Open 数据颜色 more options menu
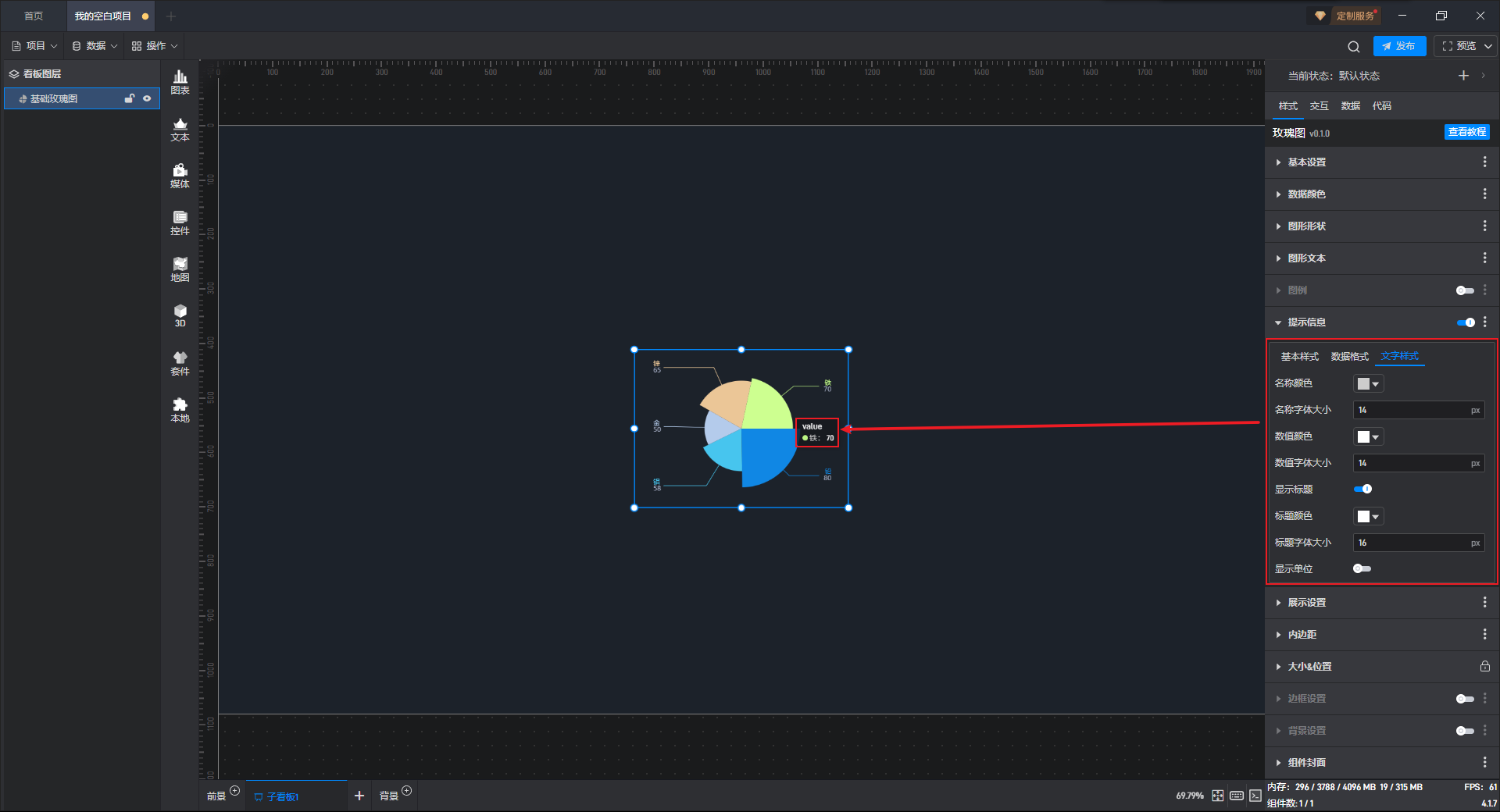This screenshot has width=1500, height=812. click(x=1484, y=194)
